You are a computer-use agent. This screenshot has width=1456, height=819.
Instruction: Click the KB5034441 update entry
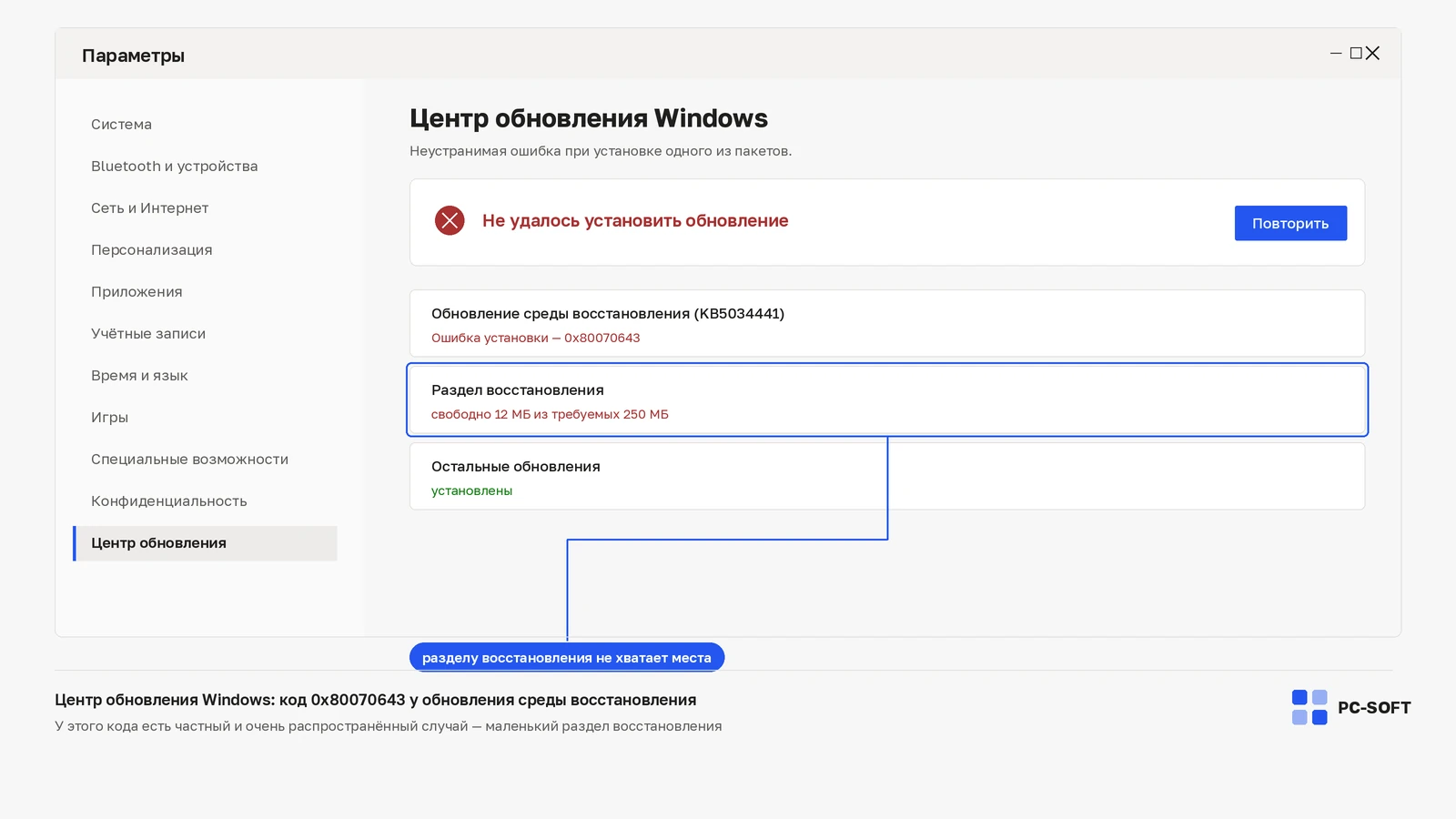(887, 323)
